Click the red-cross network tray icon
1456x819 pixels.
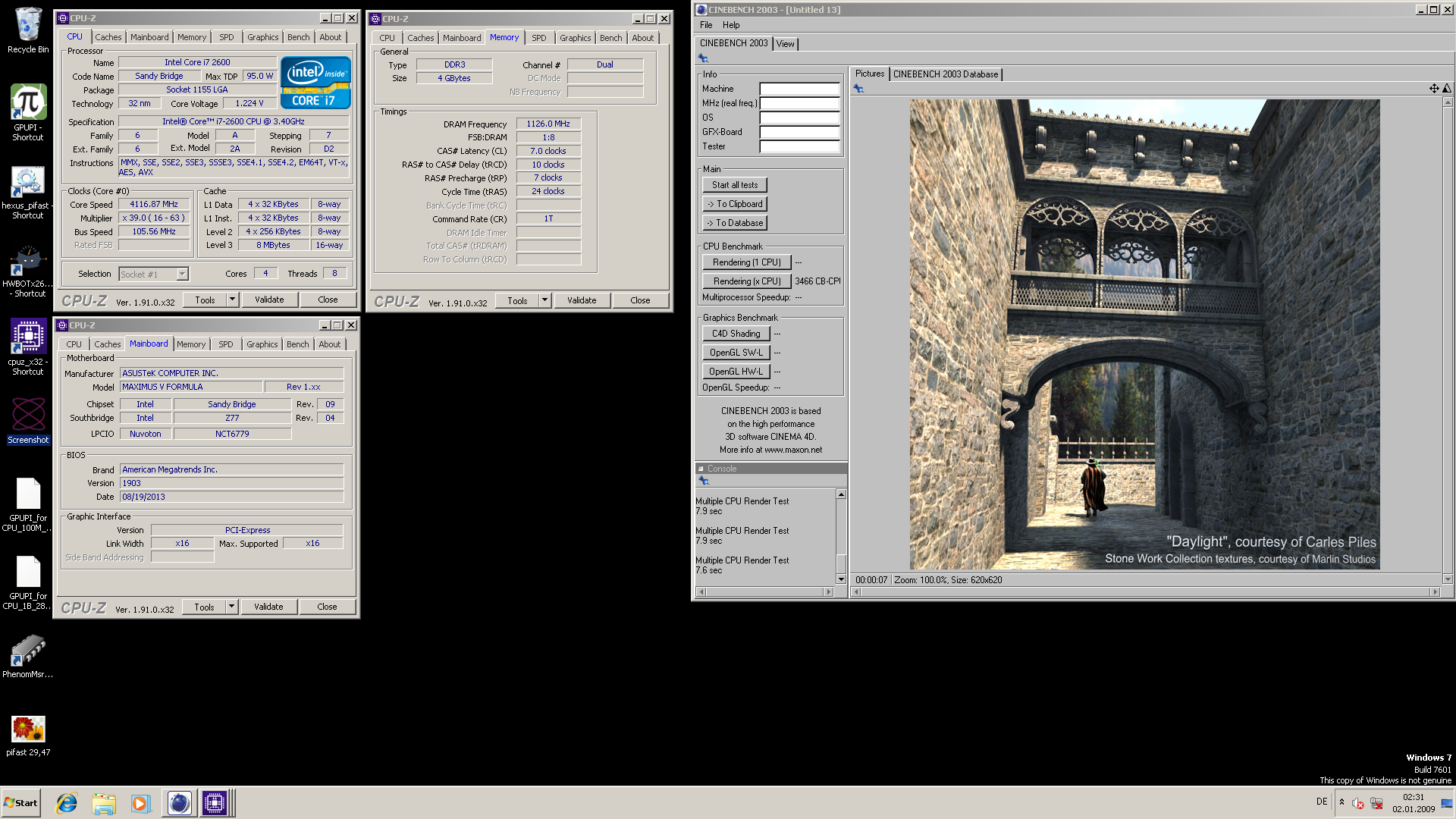click(x=1376, y=803)
